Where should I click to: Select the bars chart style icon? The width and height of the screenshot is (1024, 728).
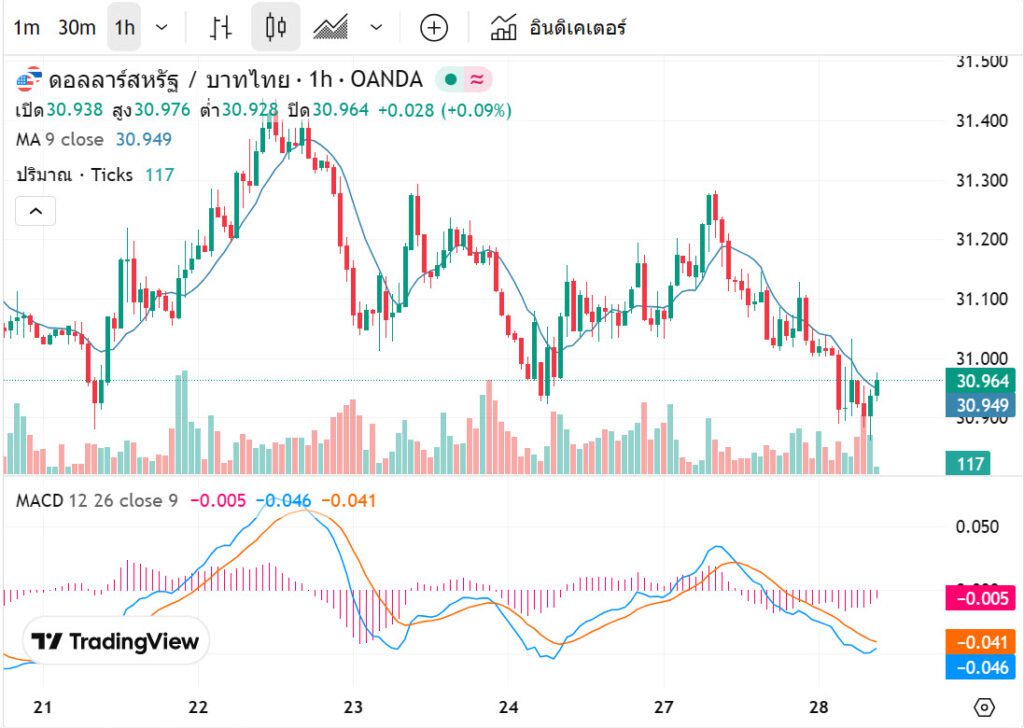pyautogui.click(x=222, y=27)
